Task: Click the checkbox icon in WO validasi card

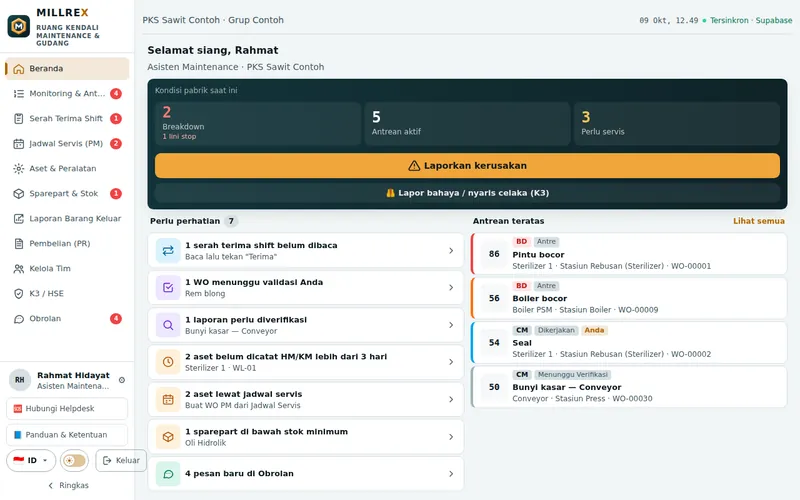Action: pyautogui.click(x=168, y=288)
